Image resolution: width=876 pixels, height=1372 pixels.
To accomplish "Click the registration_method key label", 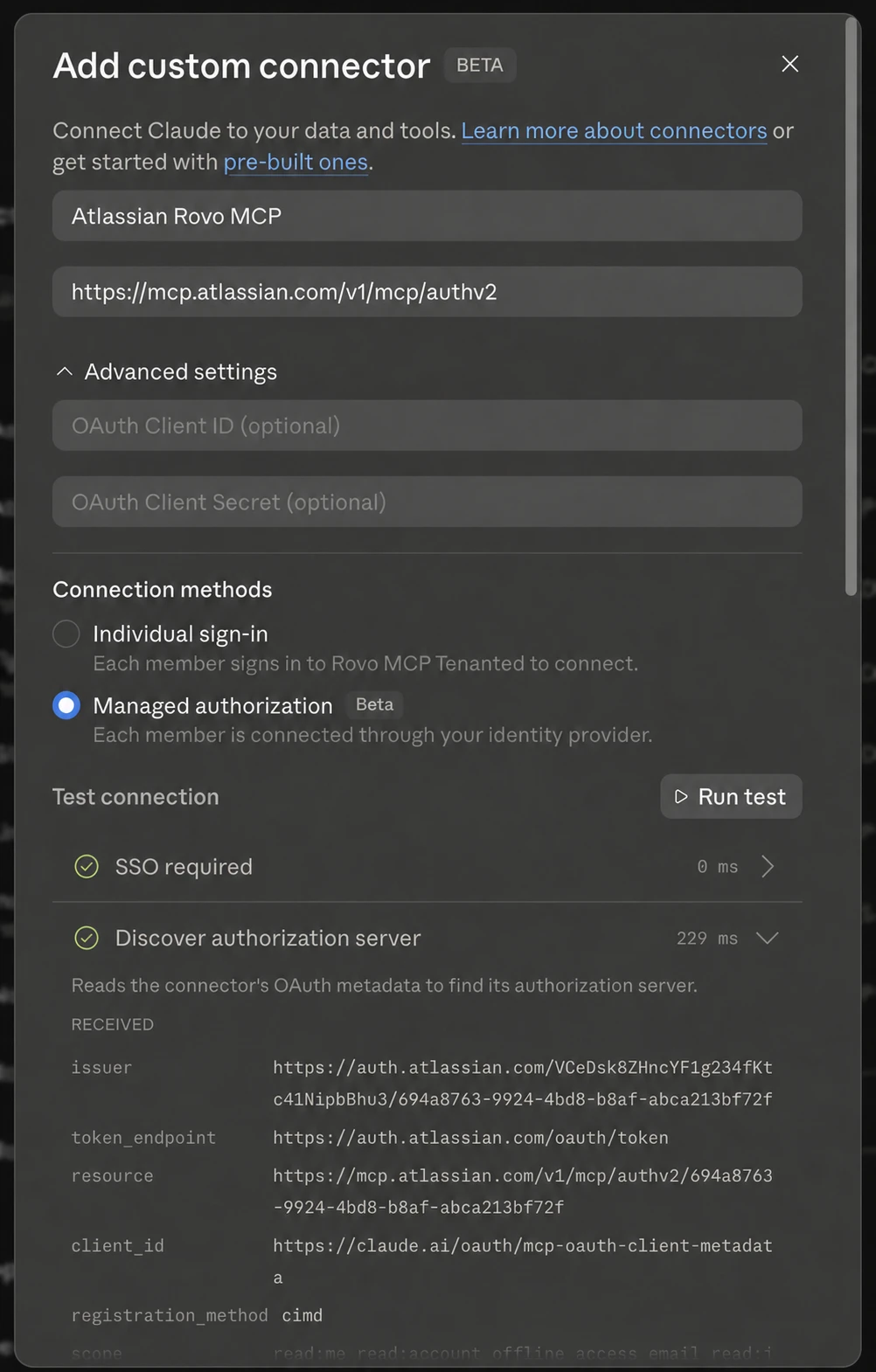I will [x=170, y=1315].
